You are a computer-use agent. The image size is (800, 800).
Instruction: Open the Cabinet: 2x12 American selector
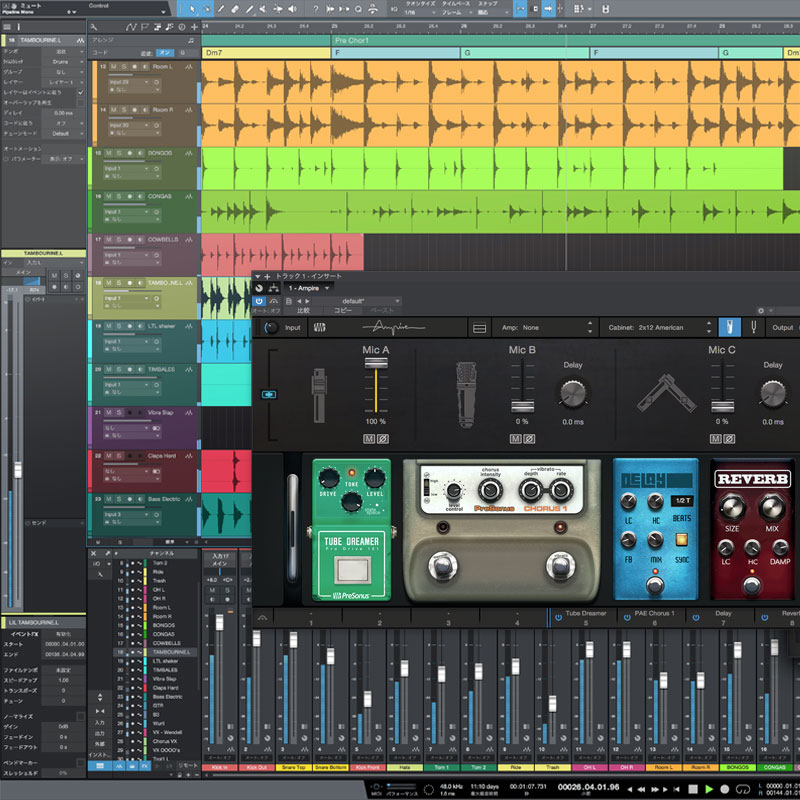pyautogui.click(x=658, y=328)
